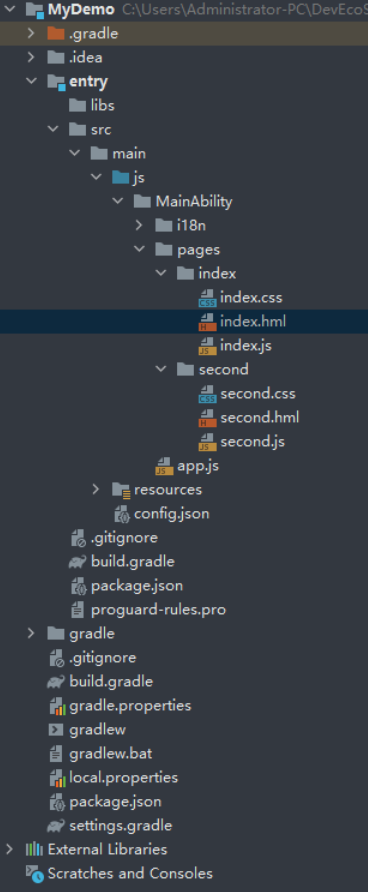Screen dimensions: 368x892
Task: Select the second.js file label
Action: (253, 441)
